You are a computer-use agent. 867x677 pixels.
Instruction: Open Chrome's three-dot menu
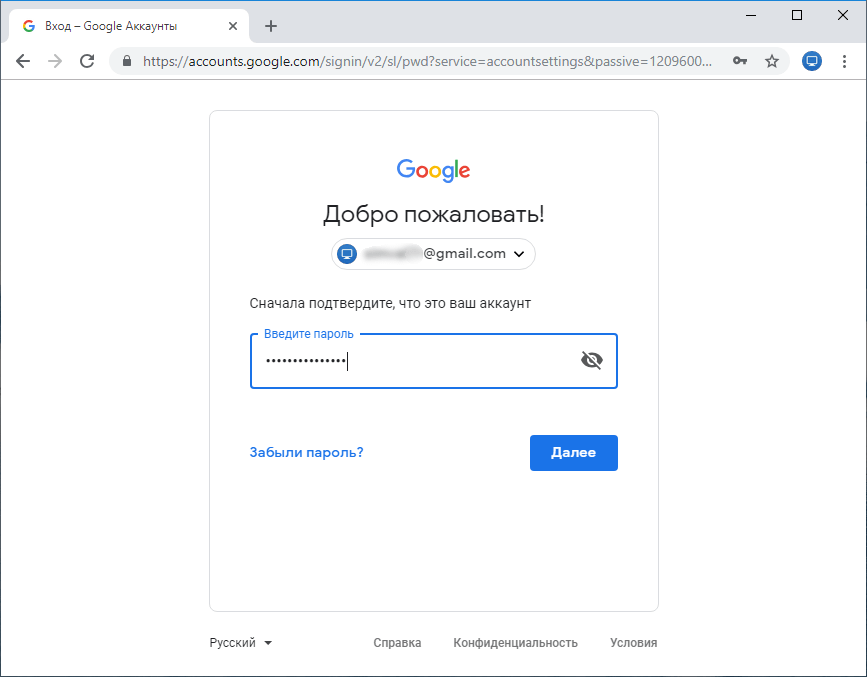tap(845, 61)
